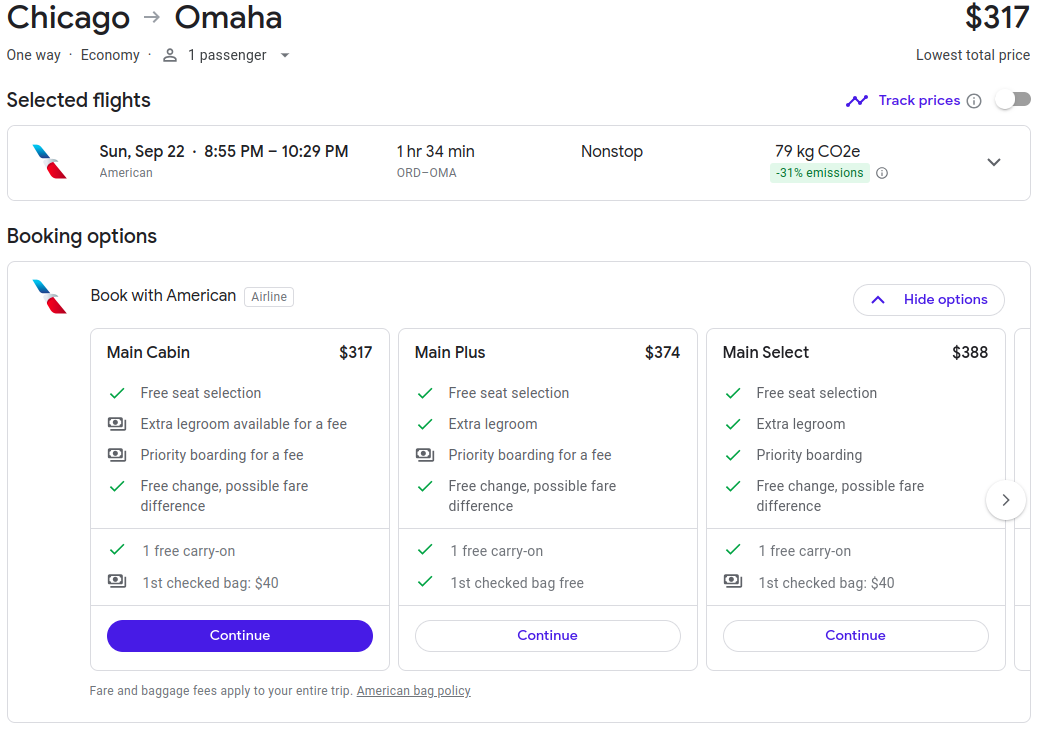This screenshot has width=1038, height=730.
Task: Click the info icon next to Track prices label
Action: tap(974, 101)
